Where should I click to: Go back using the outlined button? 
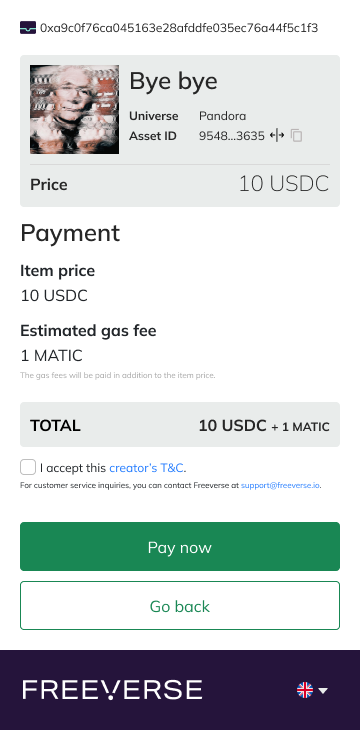coord(180,605)
